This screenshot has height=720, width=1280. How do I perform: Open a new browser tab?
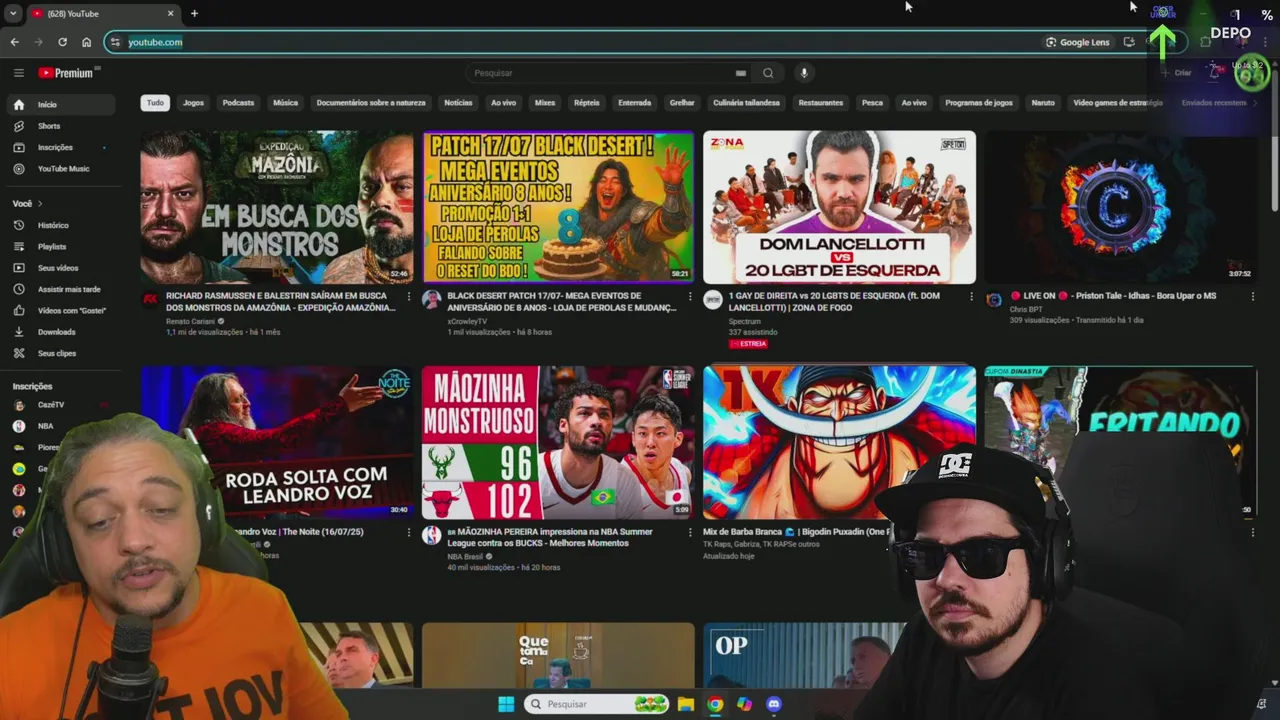[194, 13]
